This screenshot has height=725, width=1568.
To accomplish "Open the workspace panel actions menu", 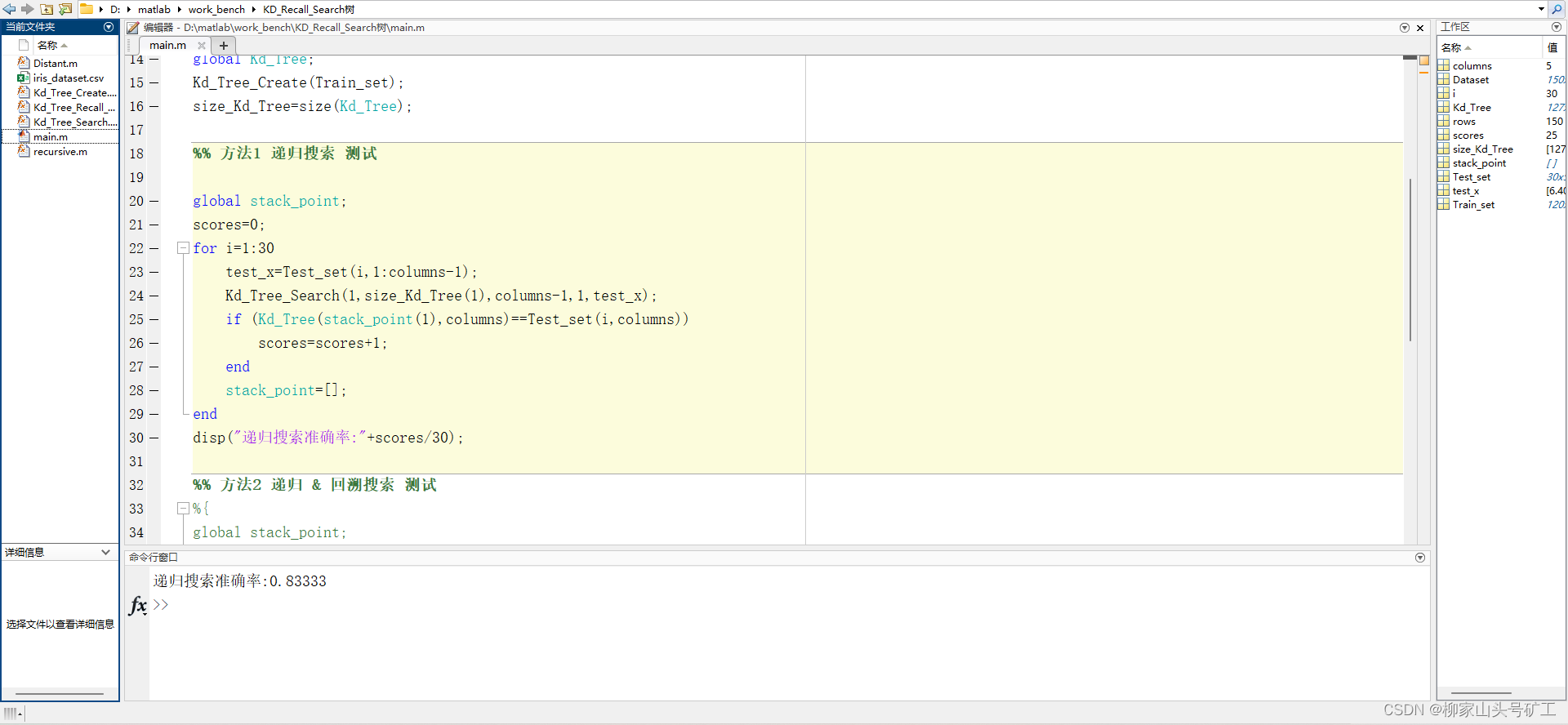I will [1557, 27].
